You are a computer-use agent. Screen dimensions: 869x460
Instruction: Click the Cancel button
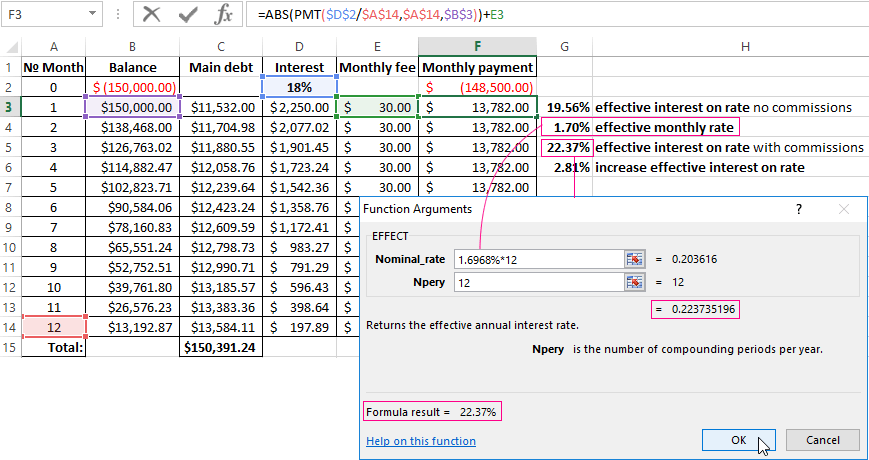[x=822, y=440]
